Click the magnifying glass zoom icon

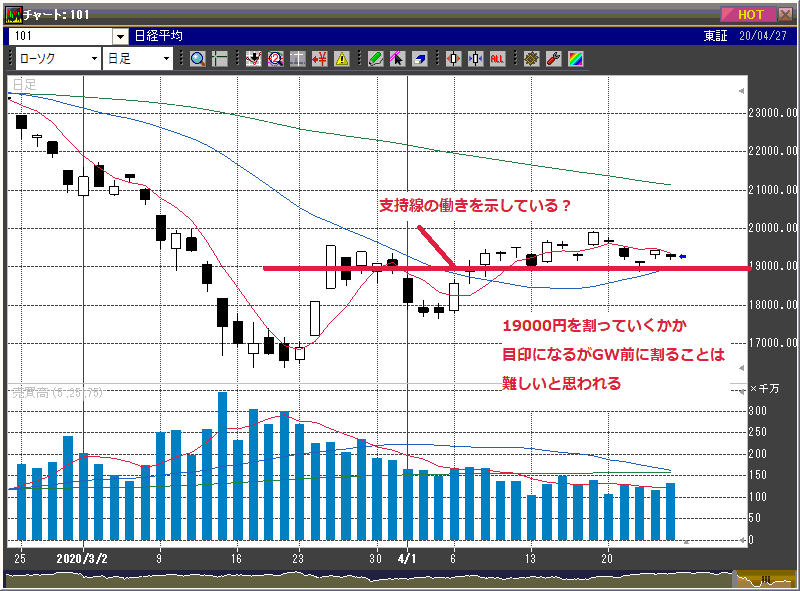tap(197, 59)
